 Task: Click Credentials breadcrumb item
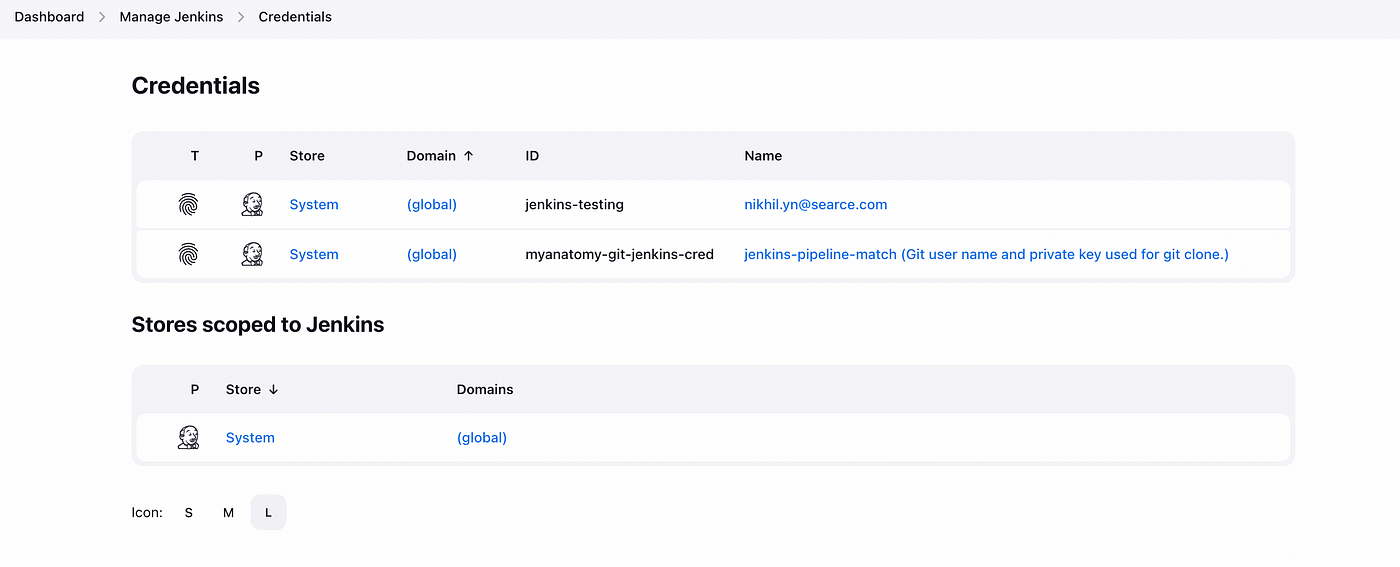click(x=295, y=17)
